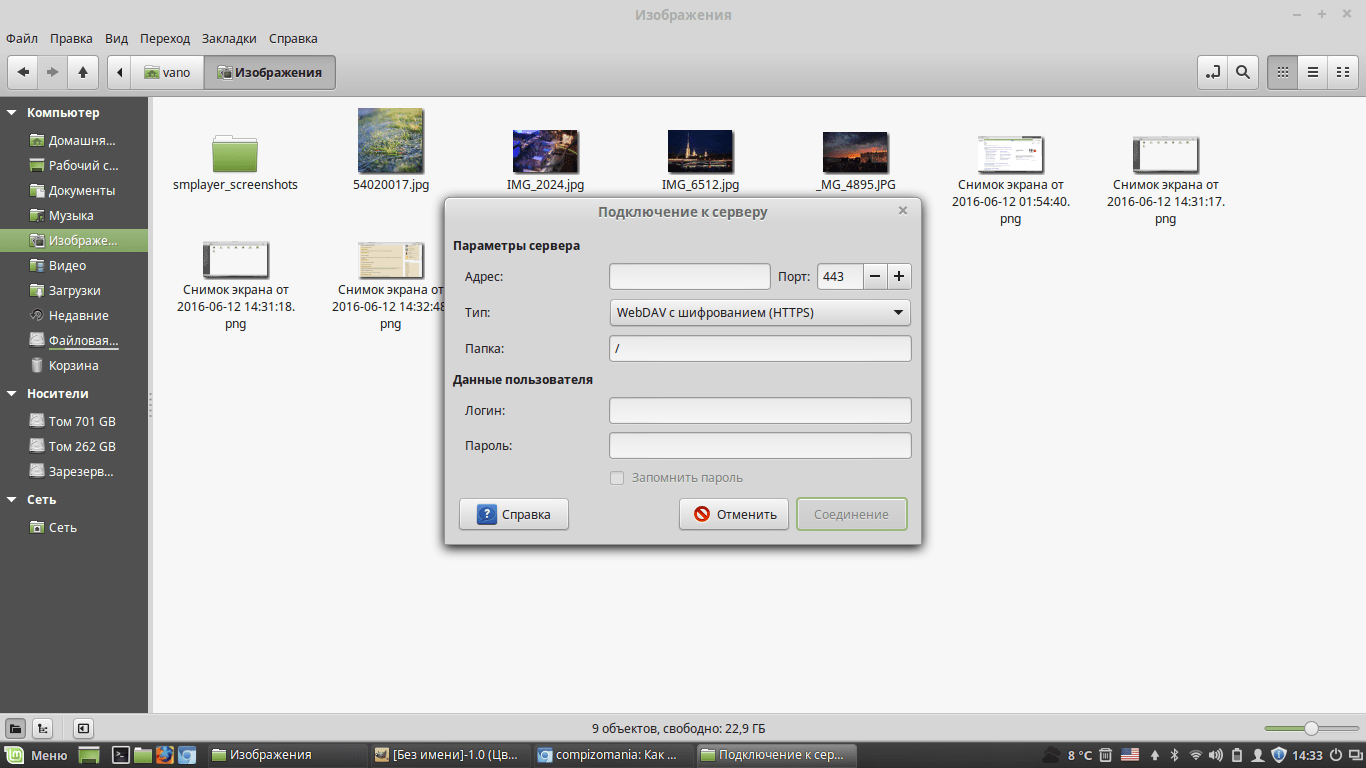Collapse the Носители sidebar section

pos(12,394)
